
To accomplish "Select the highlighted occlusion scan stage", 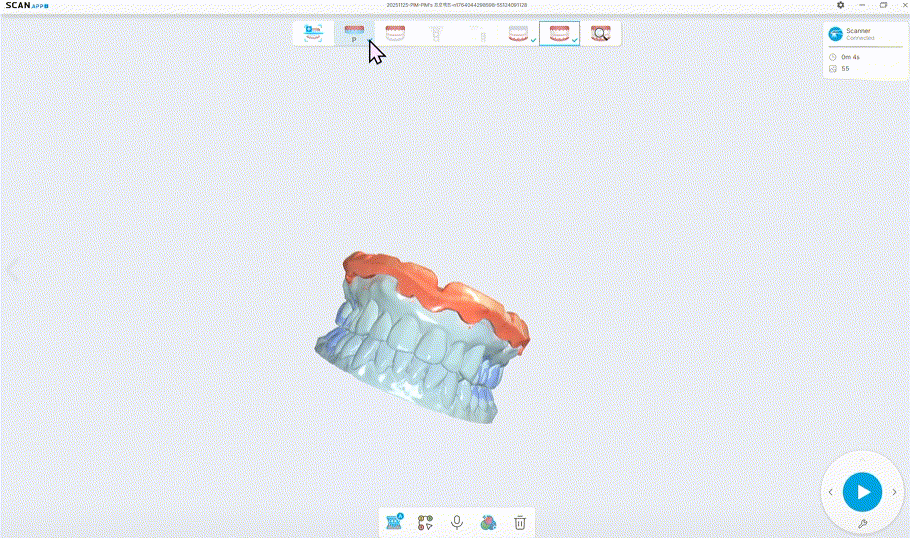I will [559, 34].
